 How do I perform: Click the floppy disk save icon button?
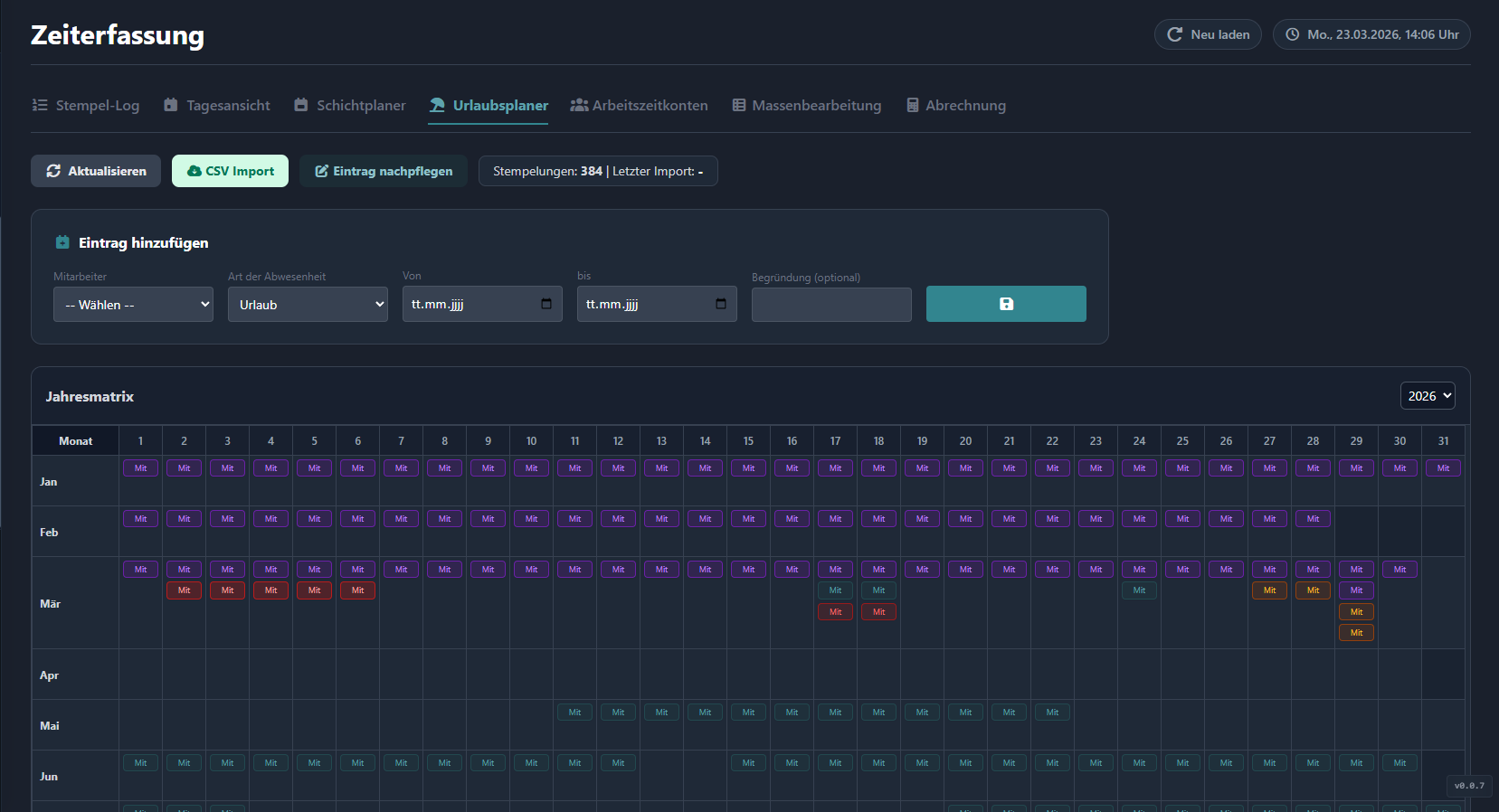click(x=1006, y=304)
